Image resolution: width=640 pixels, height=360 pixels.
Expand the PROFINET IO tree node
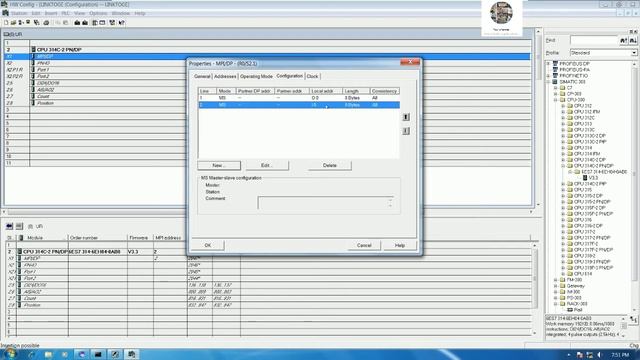pos(549,76)
